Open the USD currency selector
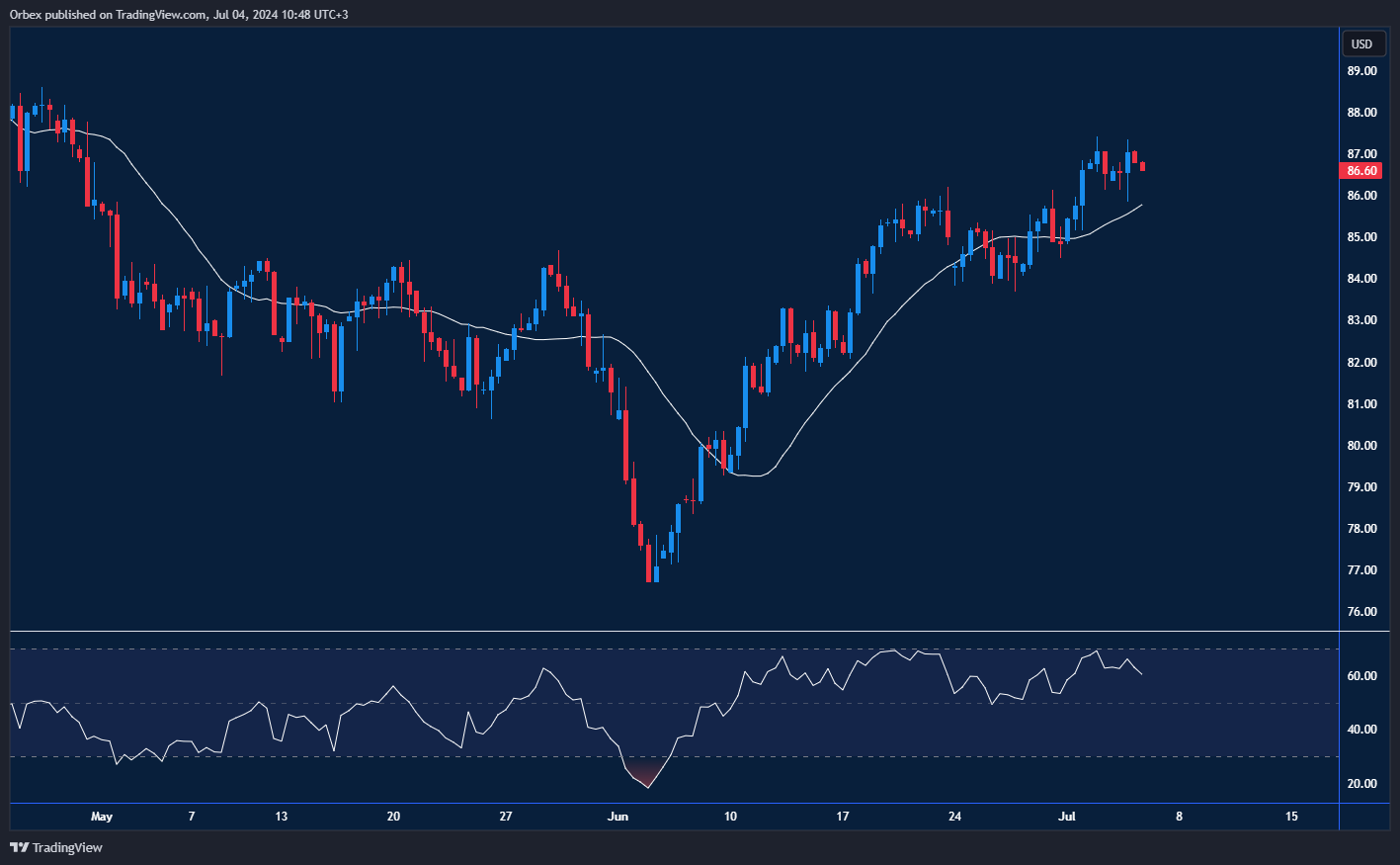Image resolution: width=1400 pixels, height=865 pixels. [1361, 44]
